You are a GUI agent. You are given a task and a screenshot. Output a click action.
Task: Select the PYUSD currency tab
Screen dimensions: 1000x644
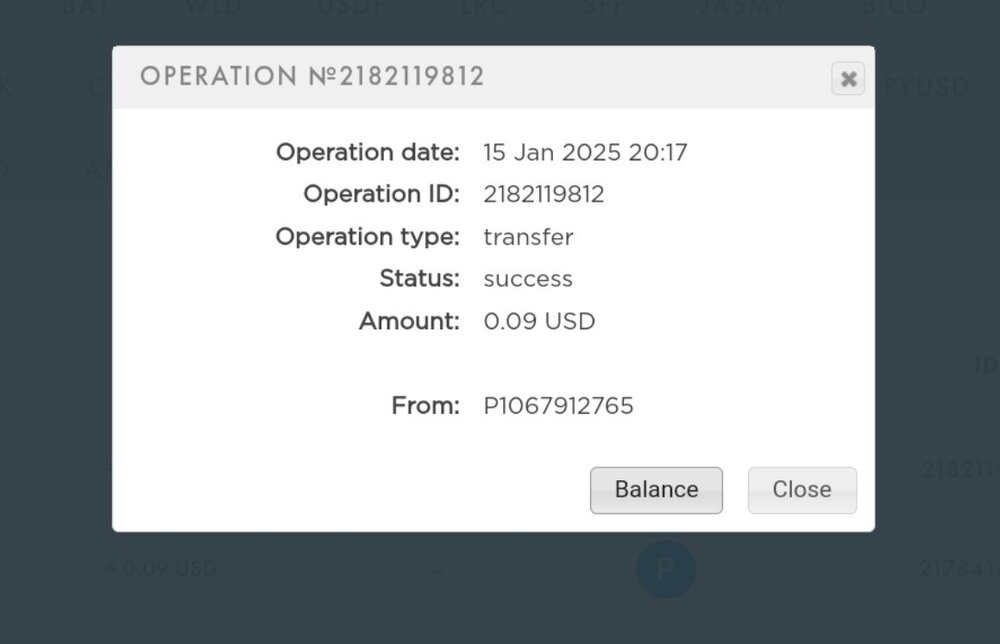[x=926, y=87]
